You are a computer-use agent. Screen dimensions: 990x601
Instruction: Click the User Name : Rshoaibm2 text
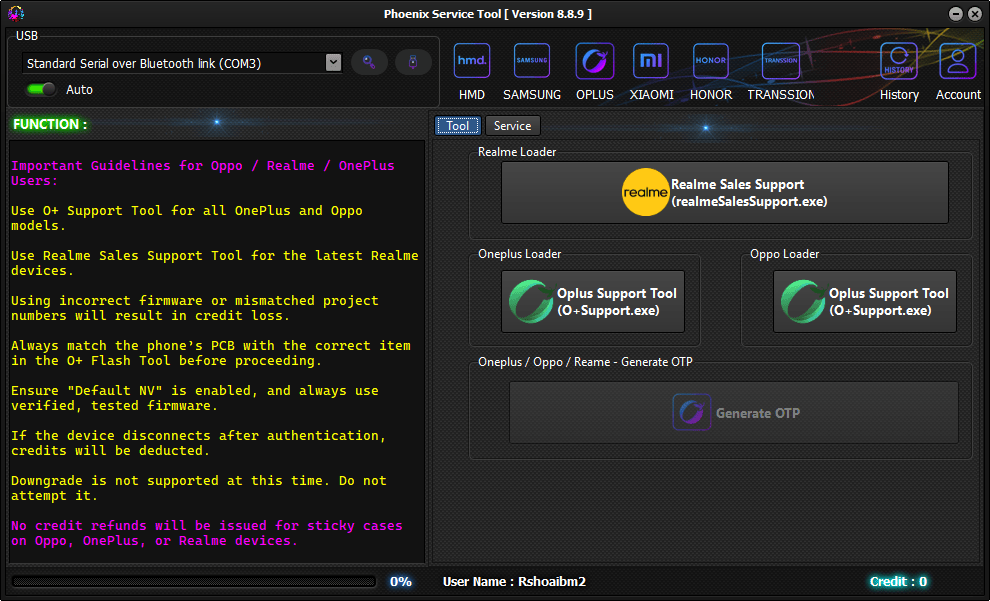(x=514, y=581)
